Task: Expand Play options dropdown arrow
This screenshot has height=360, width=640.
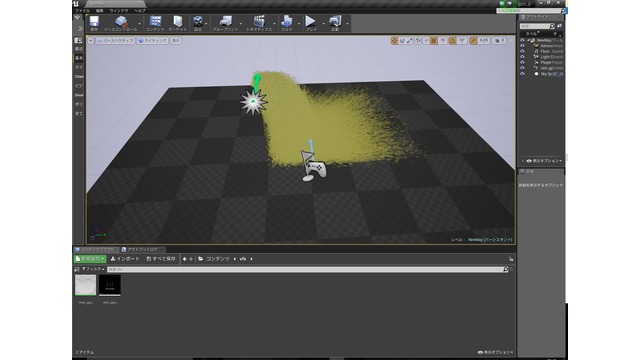Action: coord(323,24)
